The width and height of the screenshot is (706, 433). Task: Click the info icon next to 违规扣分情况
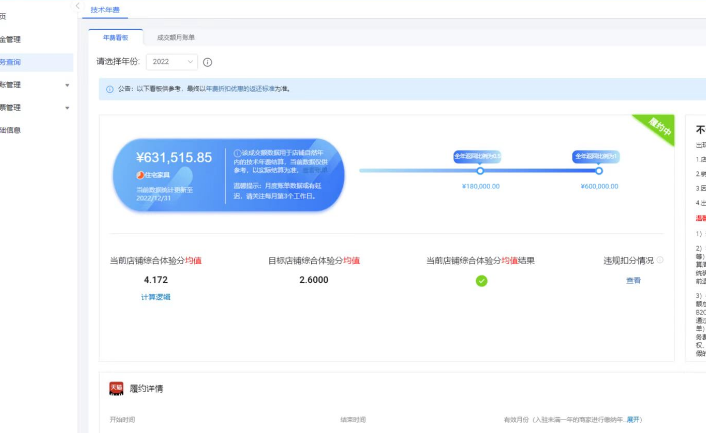click(x=660, y=260)
